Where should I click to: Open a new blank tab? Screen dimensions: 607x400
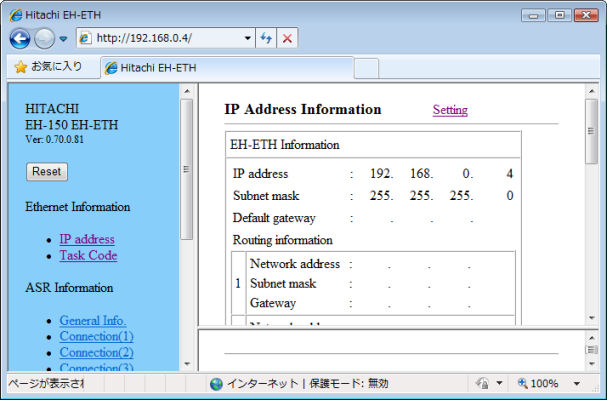(x=366, y=68)
